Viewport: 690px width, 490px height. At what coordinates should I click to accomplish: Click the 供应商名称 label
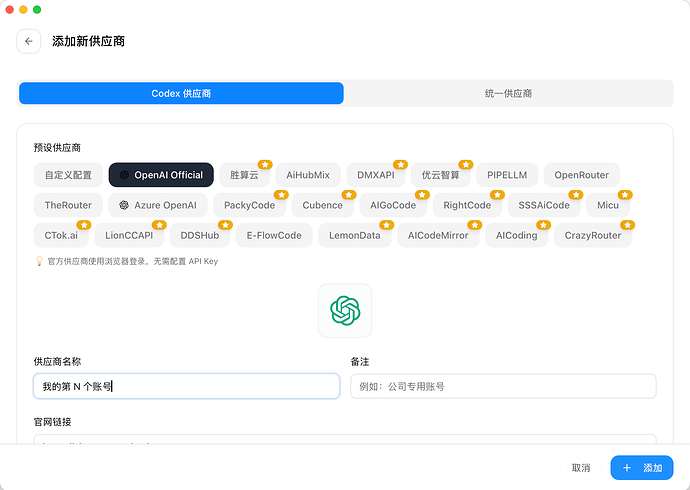(57, 362)
